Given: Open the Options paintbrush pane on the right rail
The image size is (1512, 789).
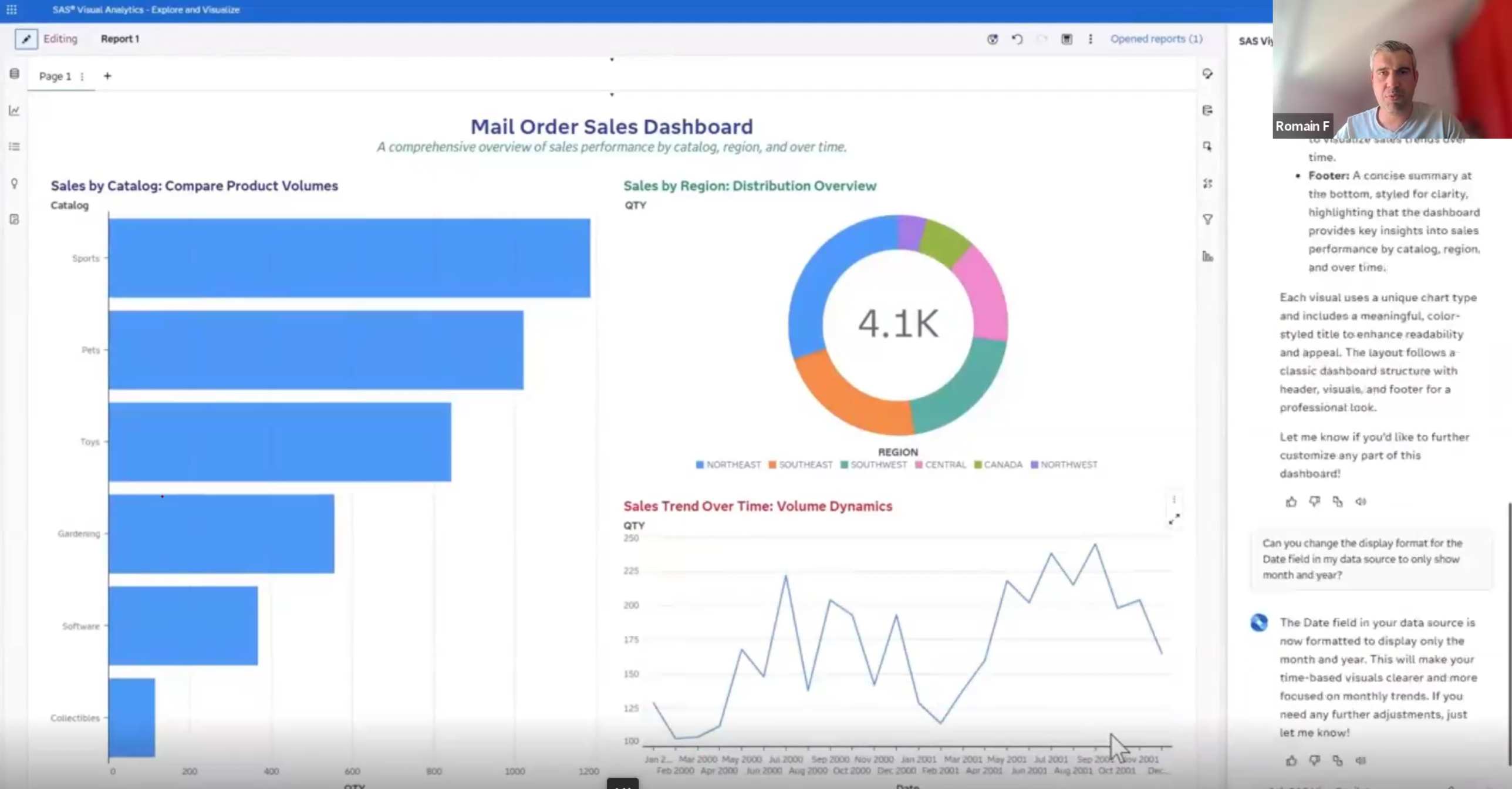Looking at the screenshot, I should pyautogui.click(x=1207, y=74).
